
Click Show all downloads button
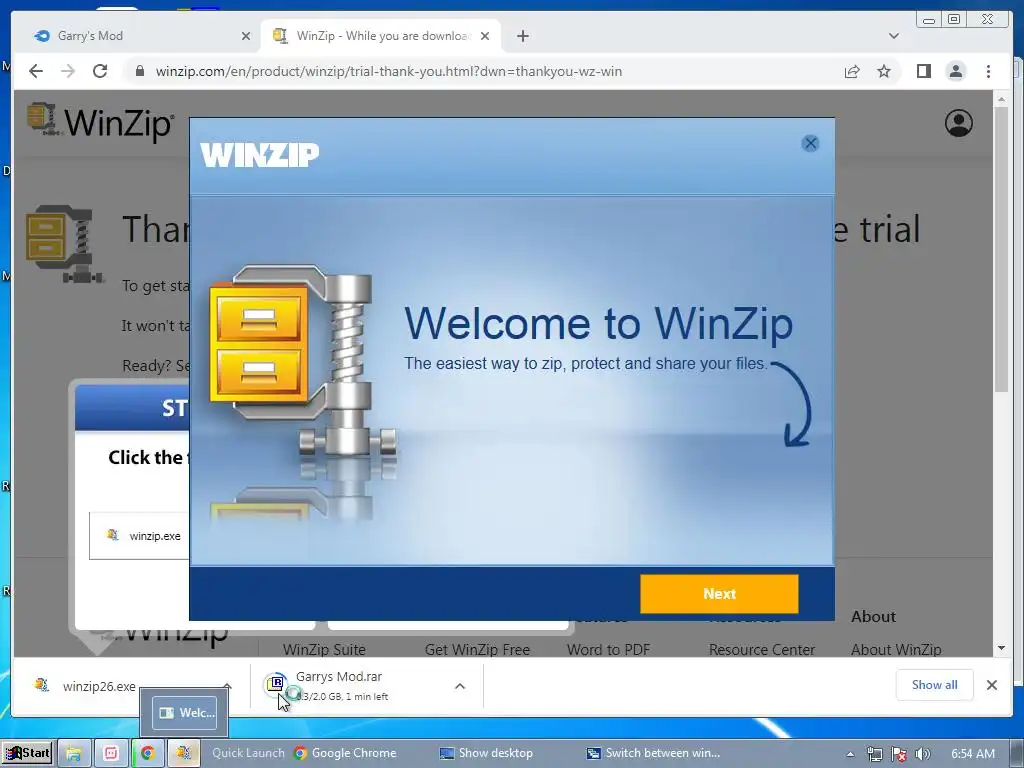(935, 684)
